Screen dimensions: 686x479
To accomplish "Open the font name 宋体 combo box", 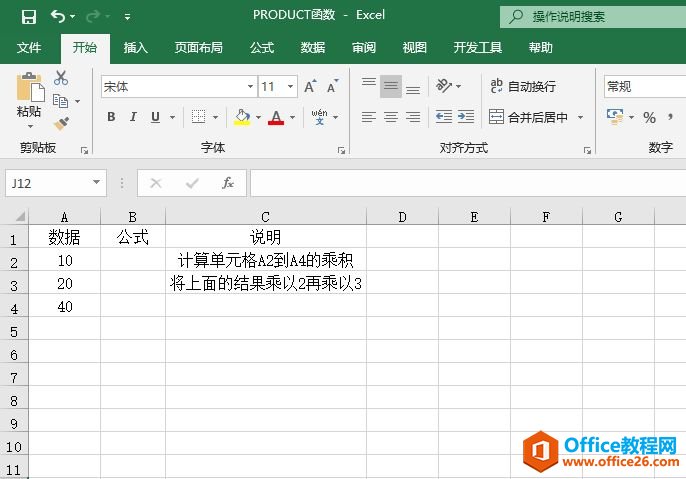I will click(178, 87).
